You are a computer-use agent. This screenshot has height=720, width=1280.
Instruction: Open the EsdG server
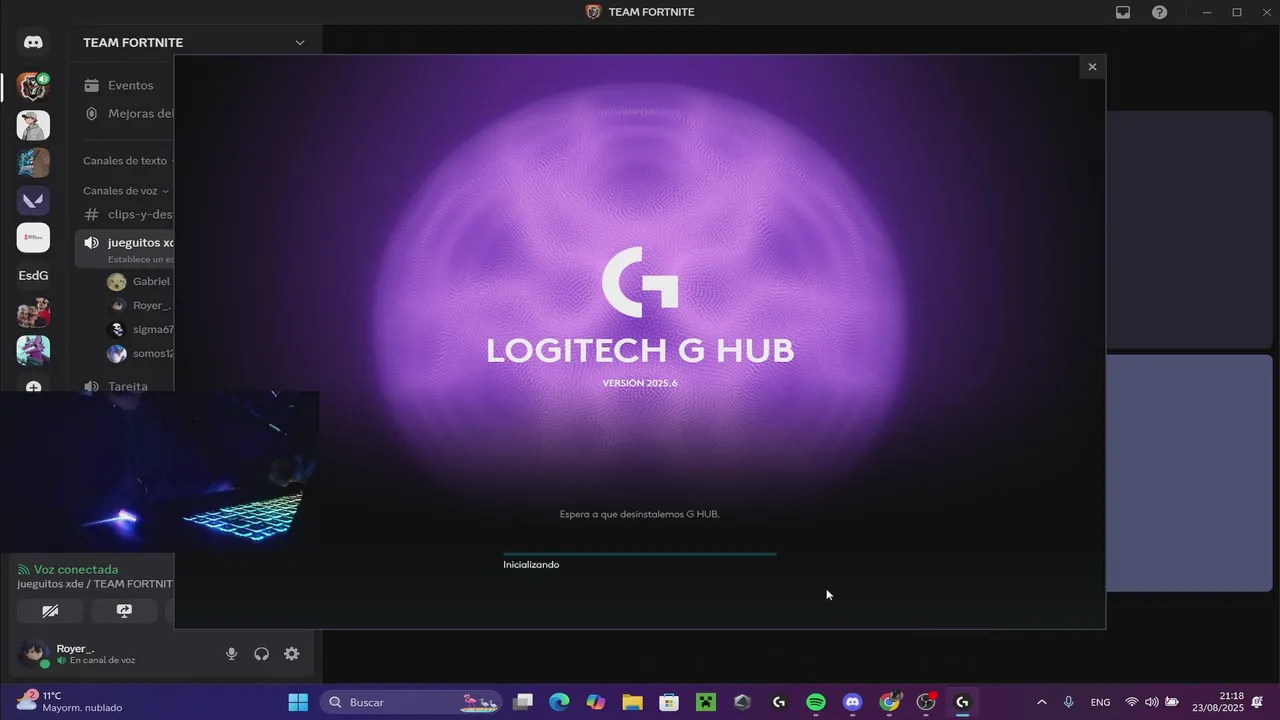[x=33, y=275]
